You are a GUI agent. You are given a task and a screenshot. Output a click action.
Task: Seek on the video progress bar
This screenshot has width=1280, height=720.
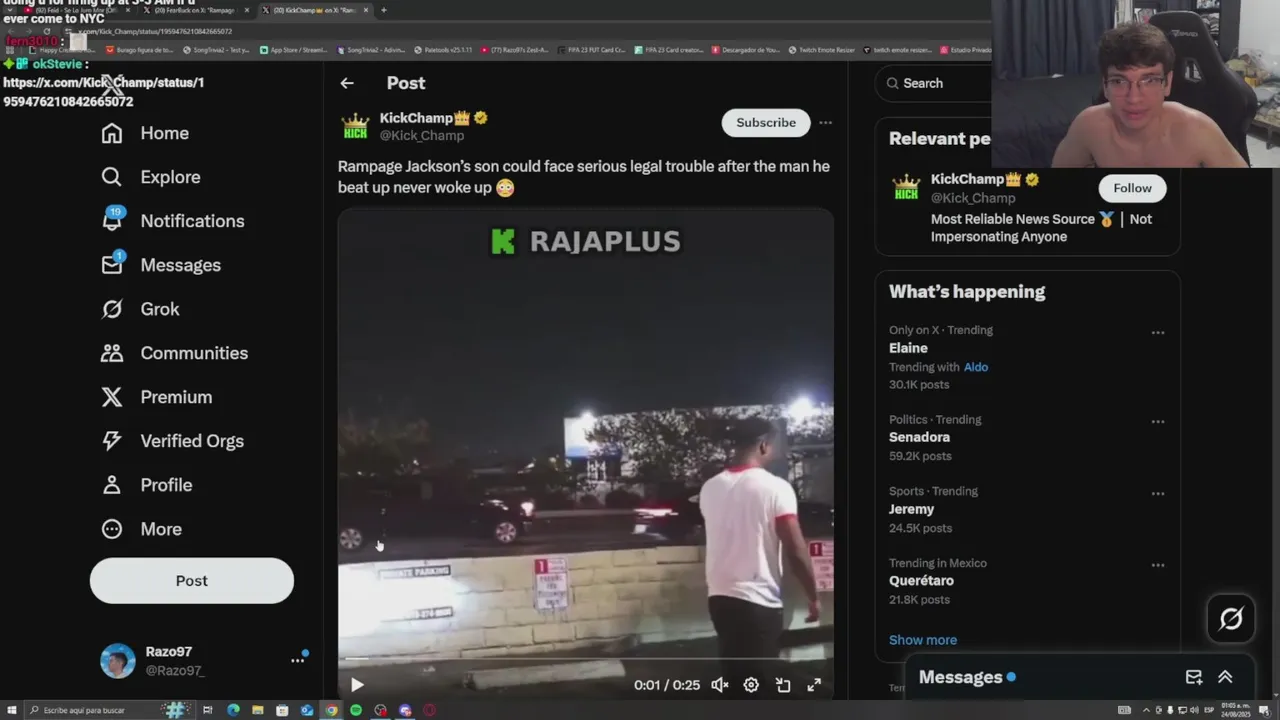pos(585,660)
